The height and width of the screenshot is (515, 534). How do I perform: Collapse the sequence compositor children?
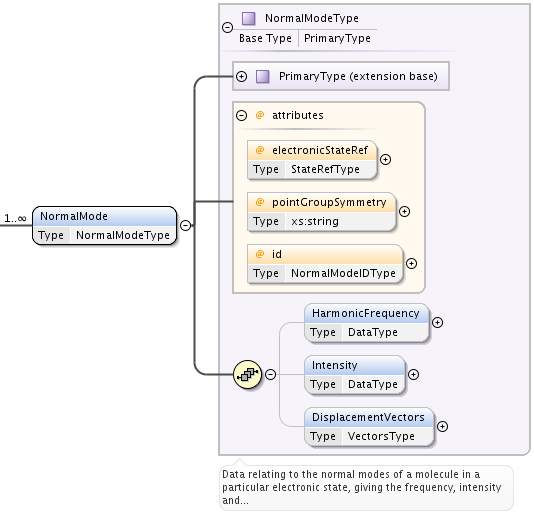[270, 375]
